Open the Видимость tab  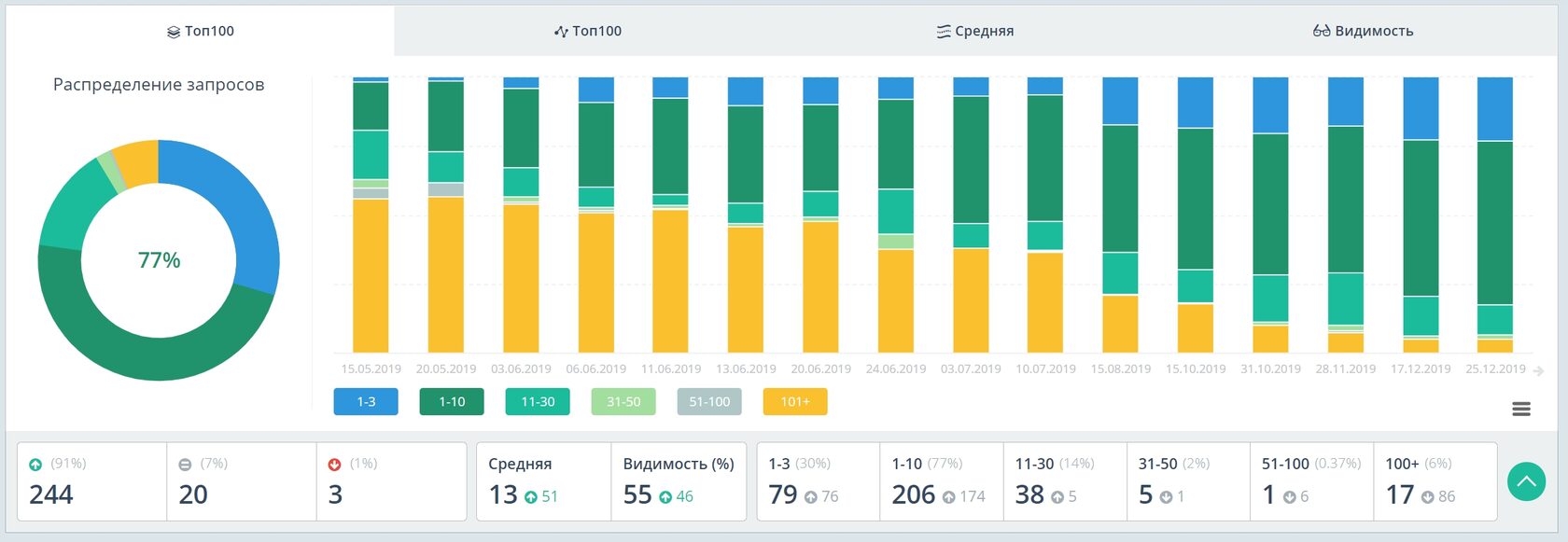[x=1364, y=31]
